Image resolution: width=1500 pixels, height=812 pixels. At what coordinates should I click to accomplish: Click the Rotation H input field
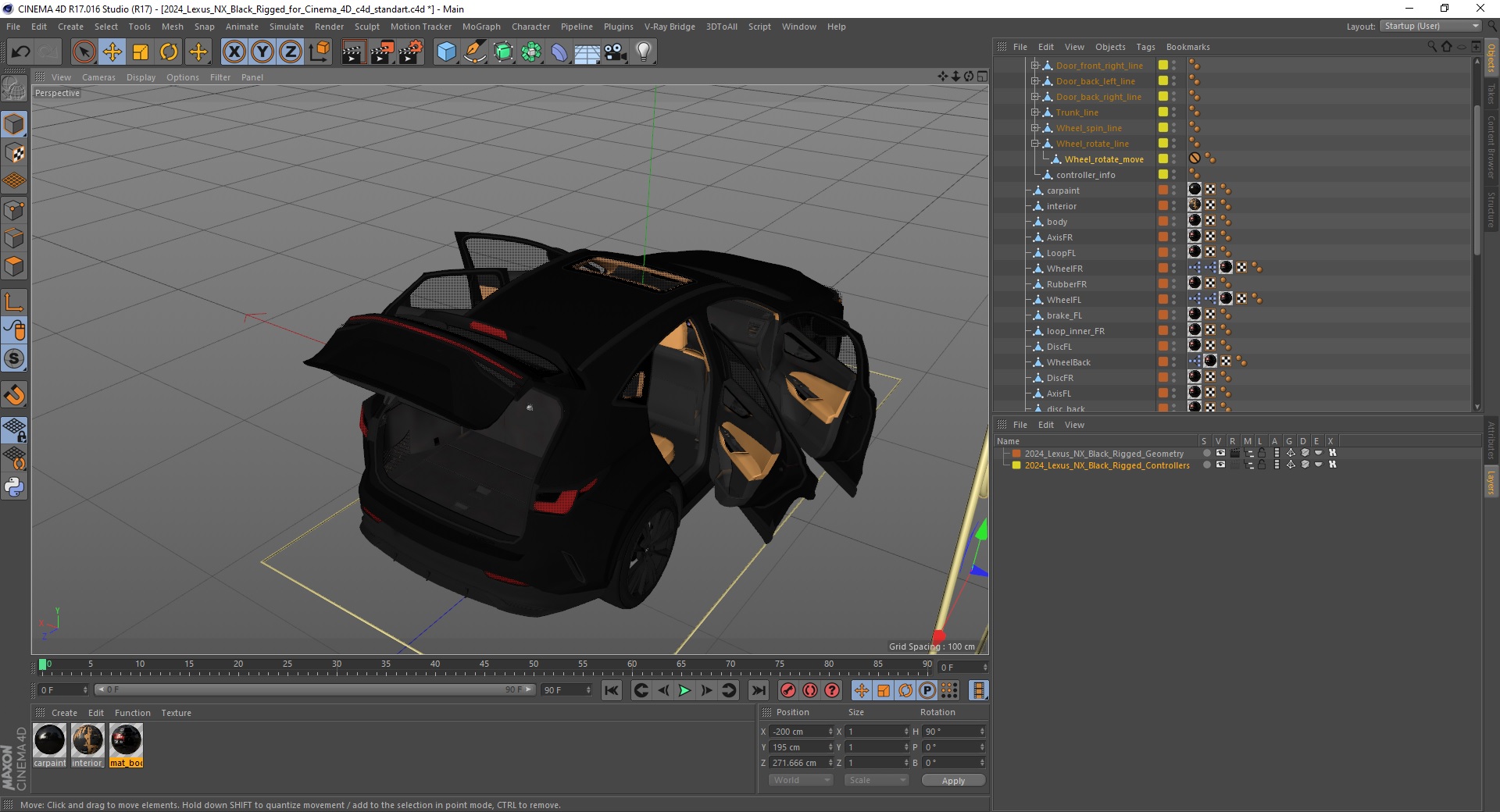953,732
